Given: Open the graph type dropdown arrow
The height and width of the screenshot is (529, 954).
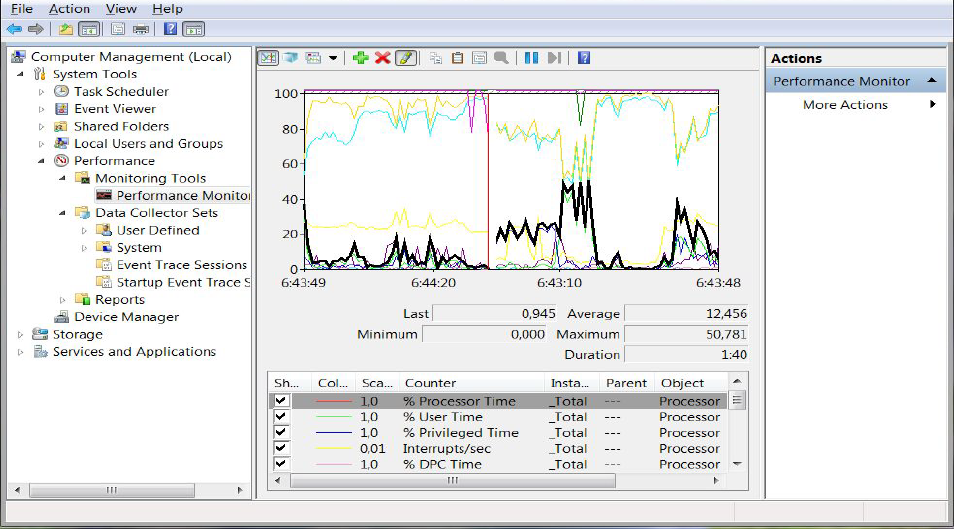Looking at the screenshot, I should pyautogui.click(x=333, y=58).
